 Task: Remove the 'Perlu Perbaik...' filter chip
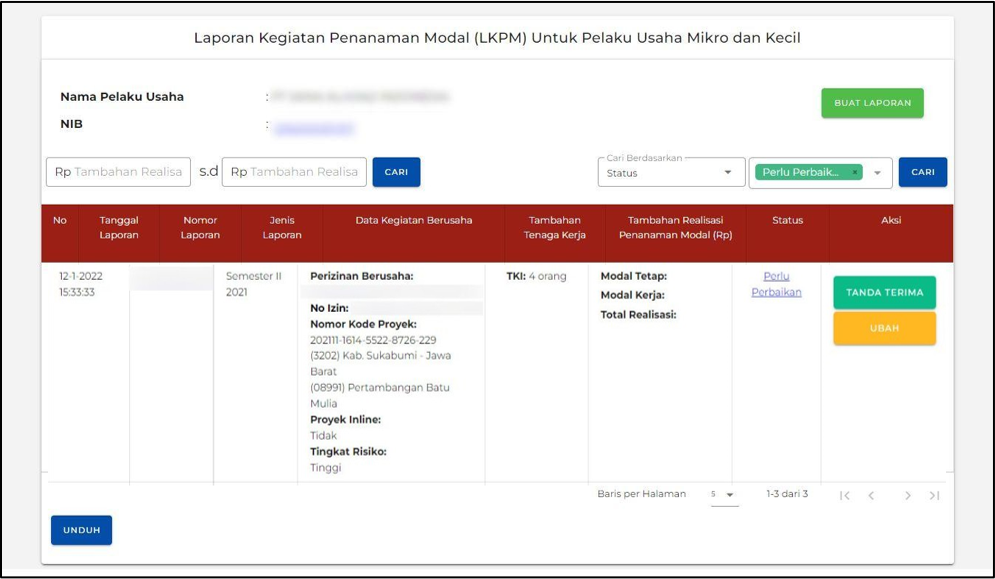(x=855, y=172)
